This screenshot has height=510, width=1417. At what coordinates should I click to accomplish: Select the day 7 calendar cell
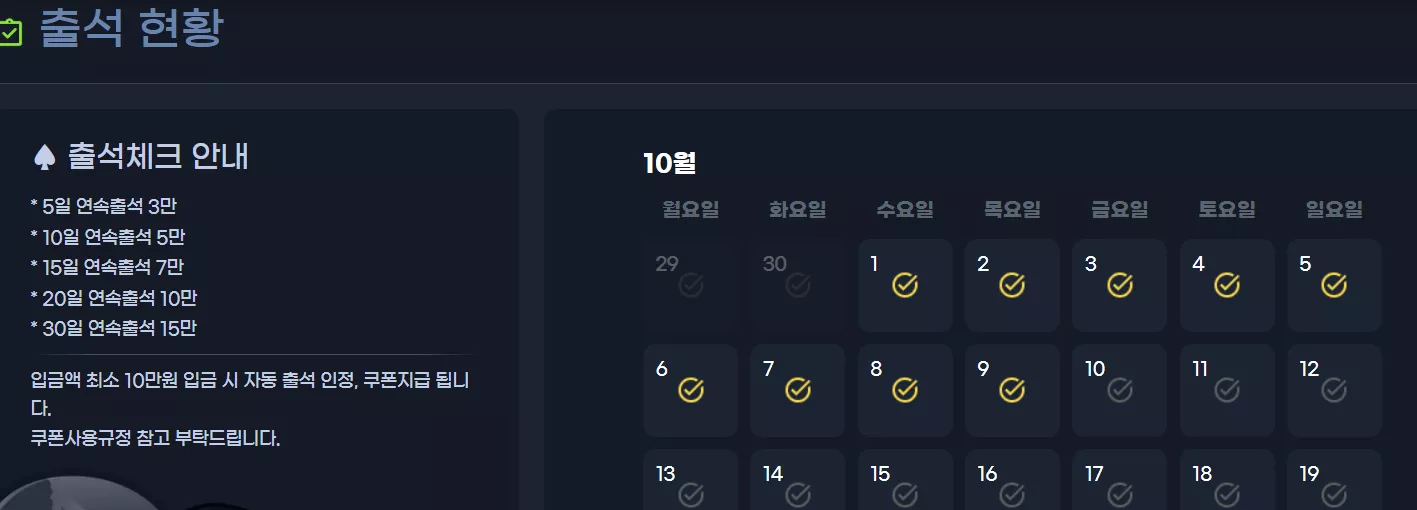tap(797, 390)
